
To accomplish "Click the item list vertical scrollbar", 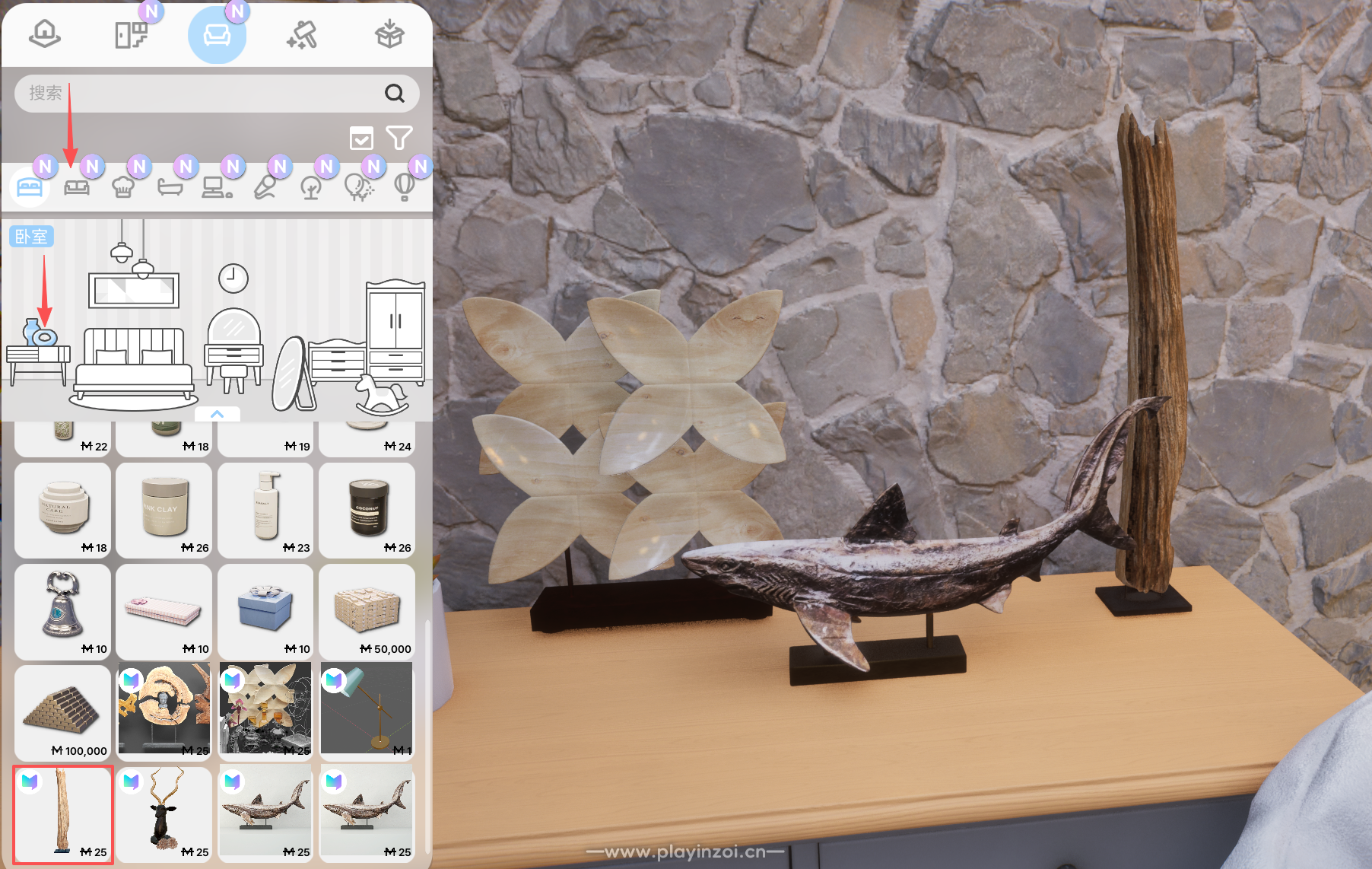I will (427, 731).
